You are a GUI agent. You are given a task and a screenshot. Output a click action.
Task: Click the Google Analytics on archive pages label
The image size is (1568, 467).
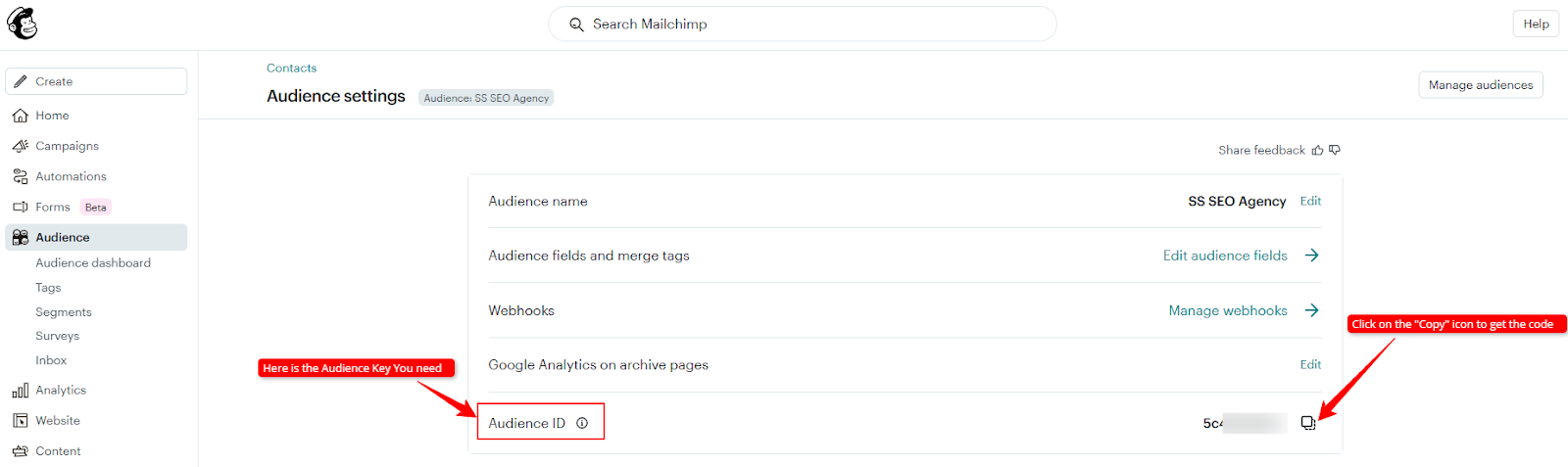[598, 364]
